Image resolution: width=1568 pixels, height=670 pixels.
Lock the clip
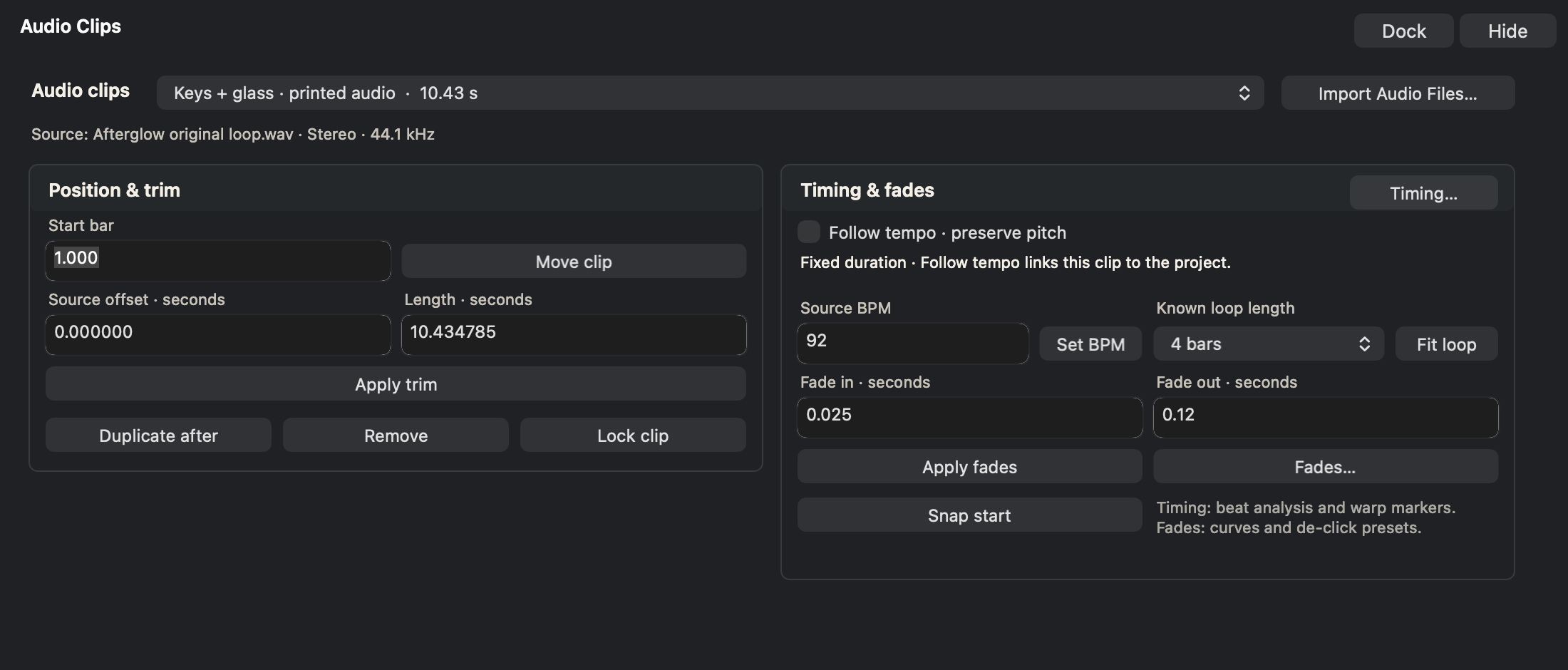pos(633,435)
